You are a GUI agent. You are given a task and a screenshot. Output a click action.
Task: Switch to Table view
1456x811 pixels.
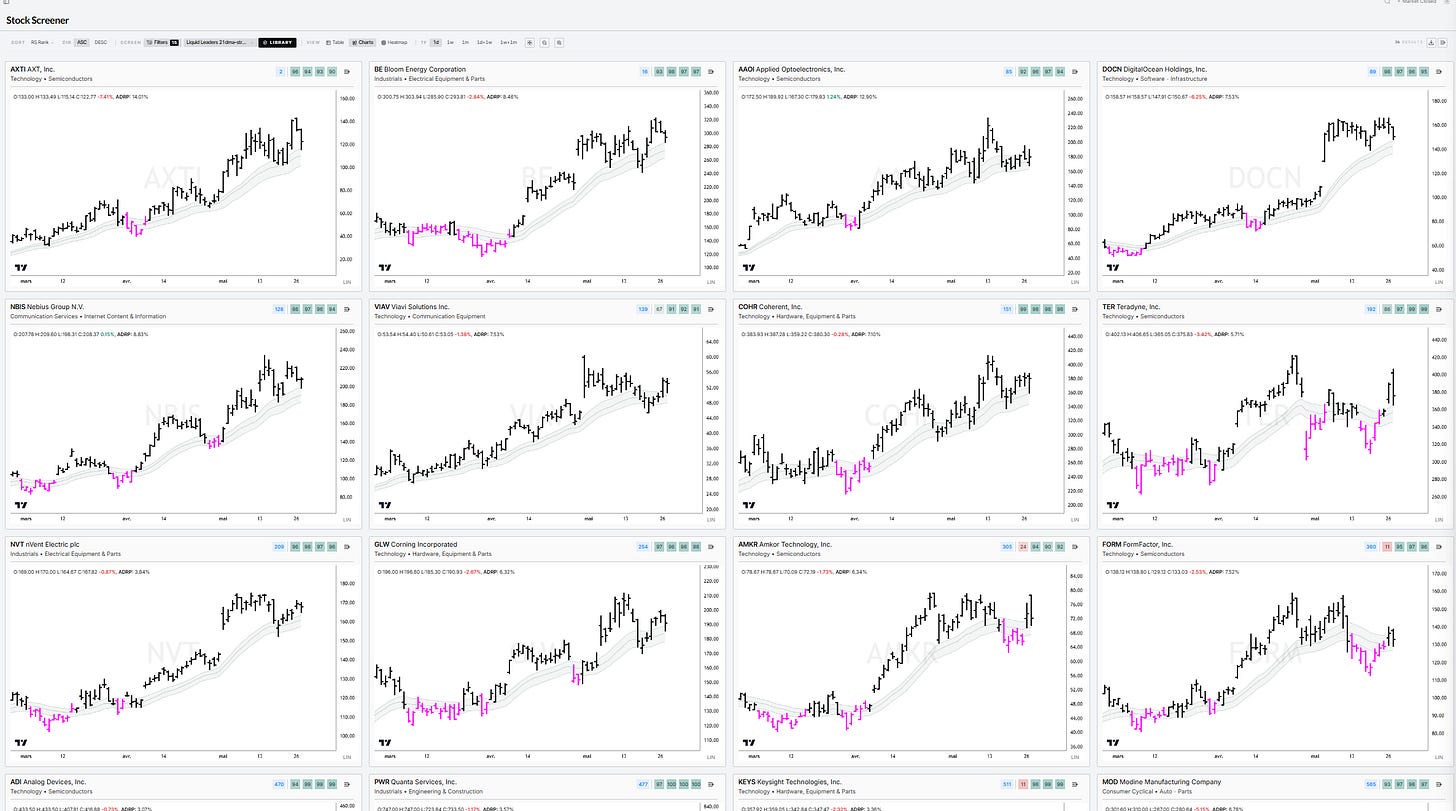(335, 42)
